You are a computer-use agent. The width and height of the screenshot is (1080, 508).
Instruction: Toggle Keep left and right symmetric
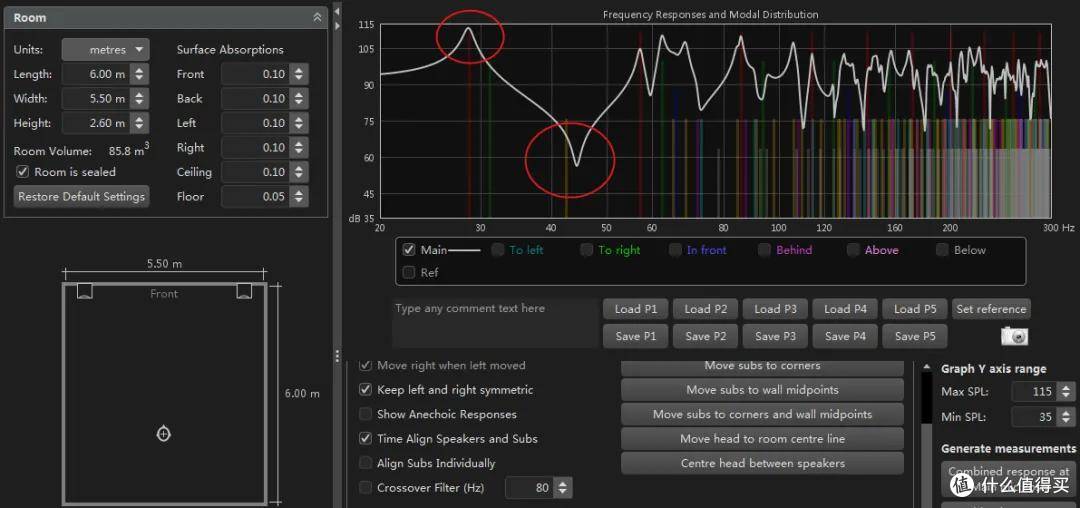tap(366, 390)
